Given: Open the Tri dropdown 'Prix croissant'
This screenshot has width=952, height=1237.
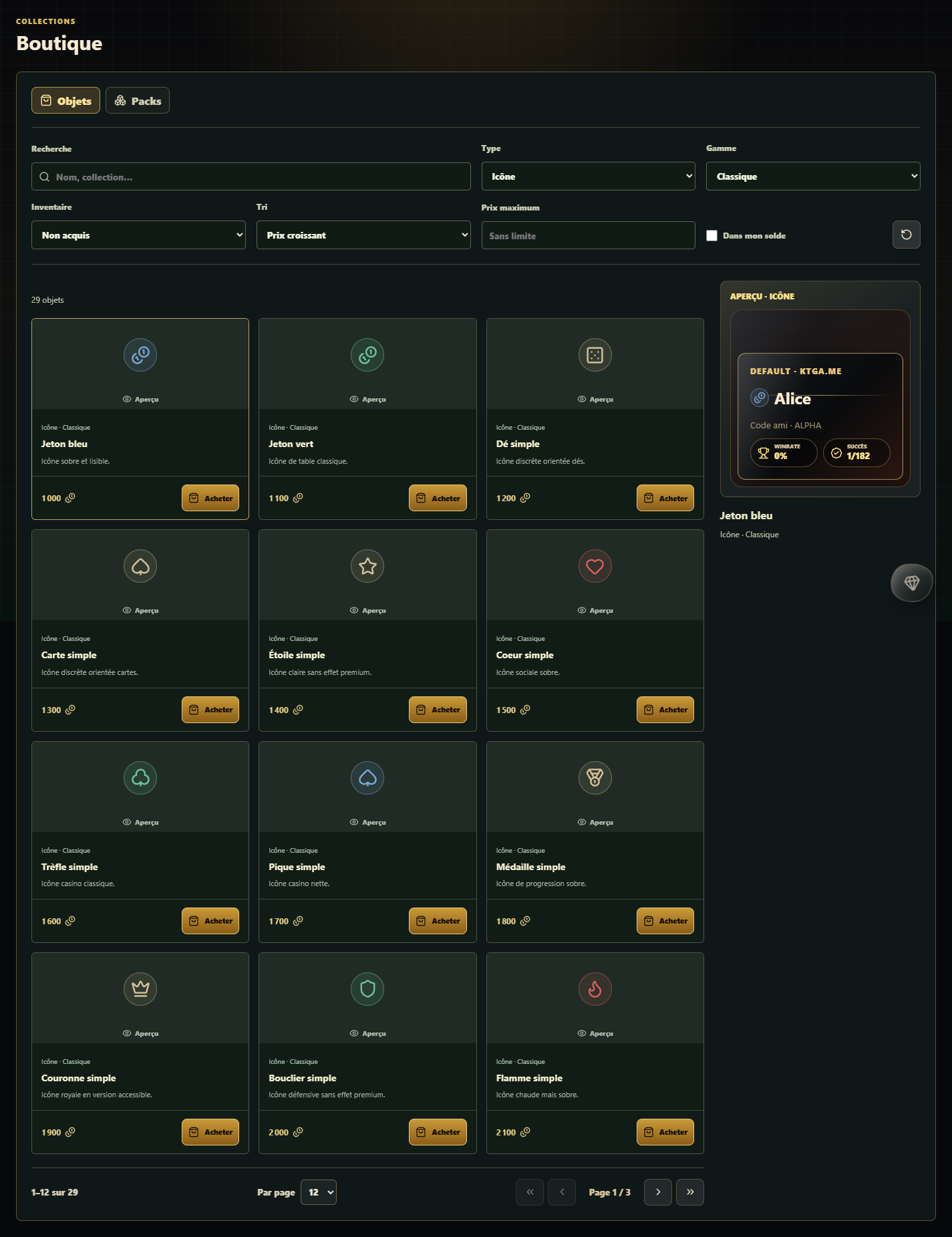Looking at the screenshot, I should pyautogui.click(x=363, y=235).
